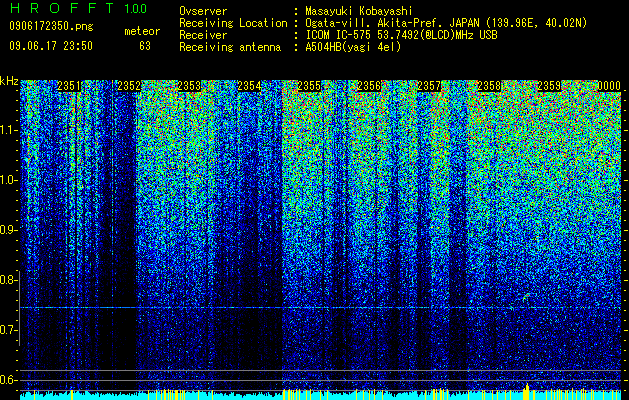
Task: Click the tall yellow meteor peak in level bar
Action: [x=527, y=390]
